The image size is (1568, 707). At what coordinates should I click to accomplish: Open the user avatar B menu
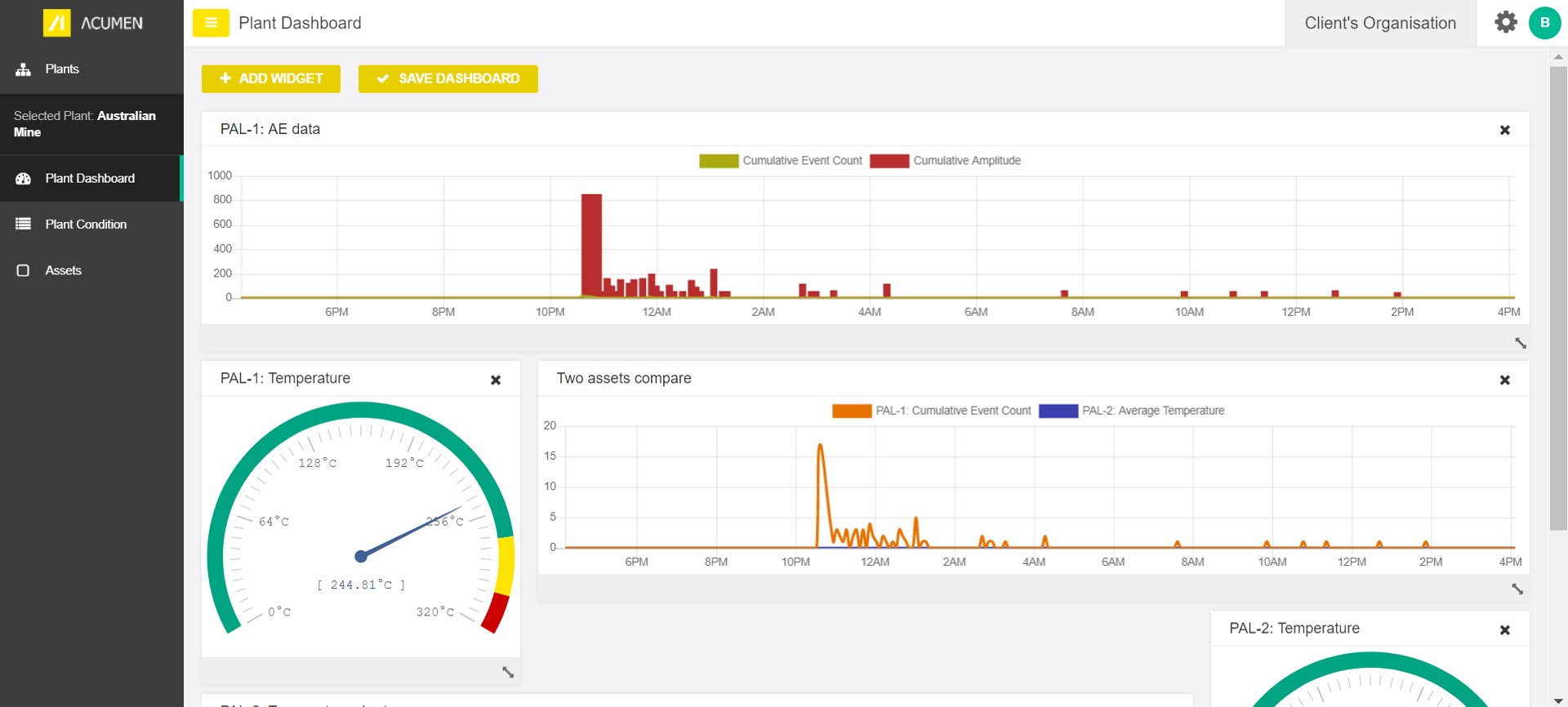pos(1544,23)
